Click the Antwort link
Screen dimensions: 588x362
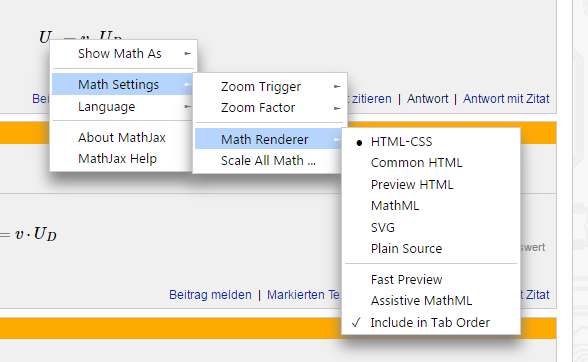428,99
